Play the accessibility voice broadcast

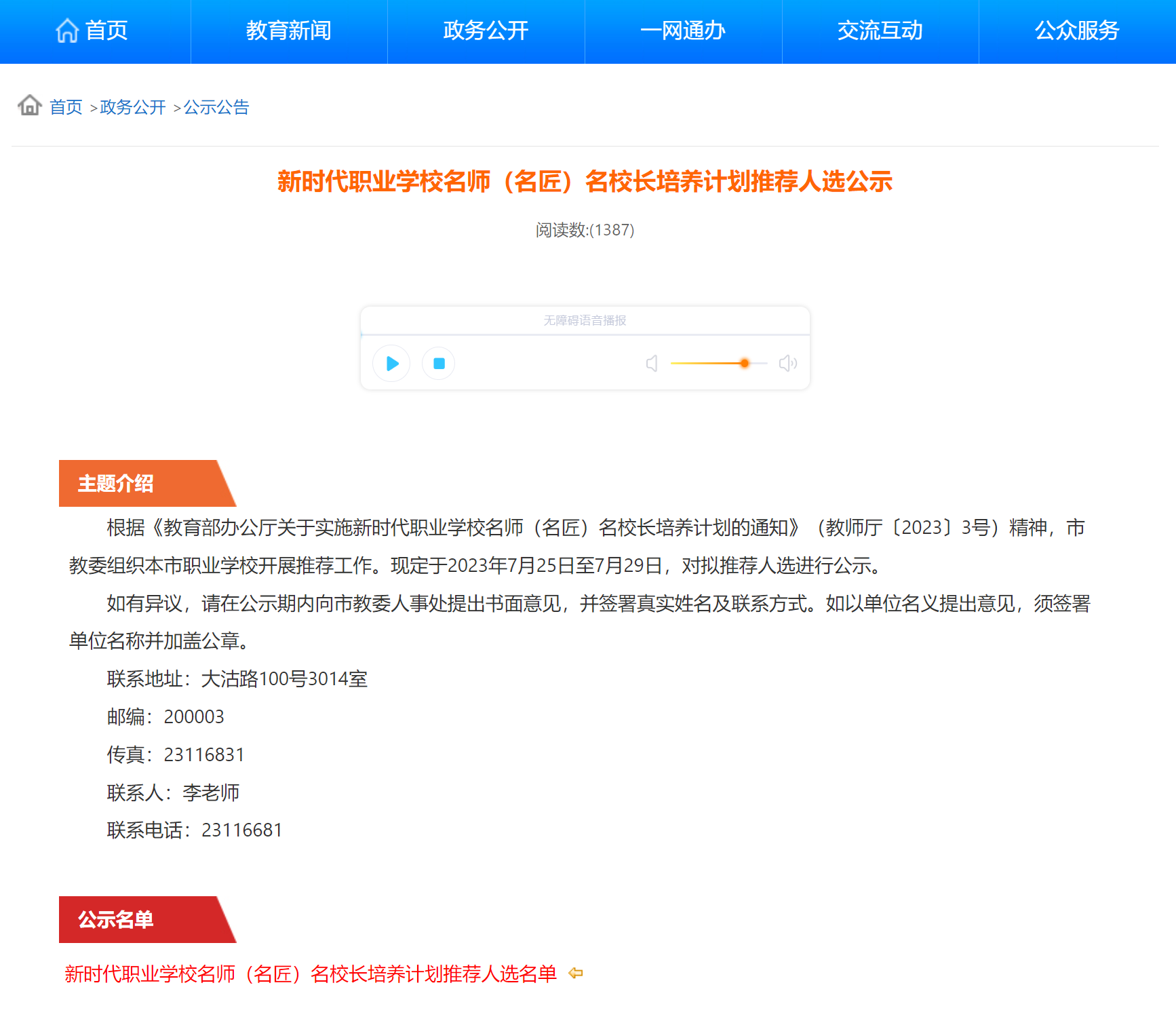[x=392, y=364]
